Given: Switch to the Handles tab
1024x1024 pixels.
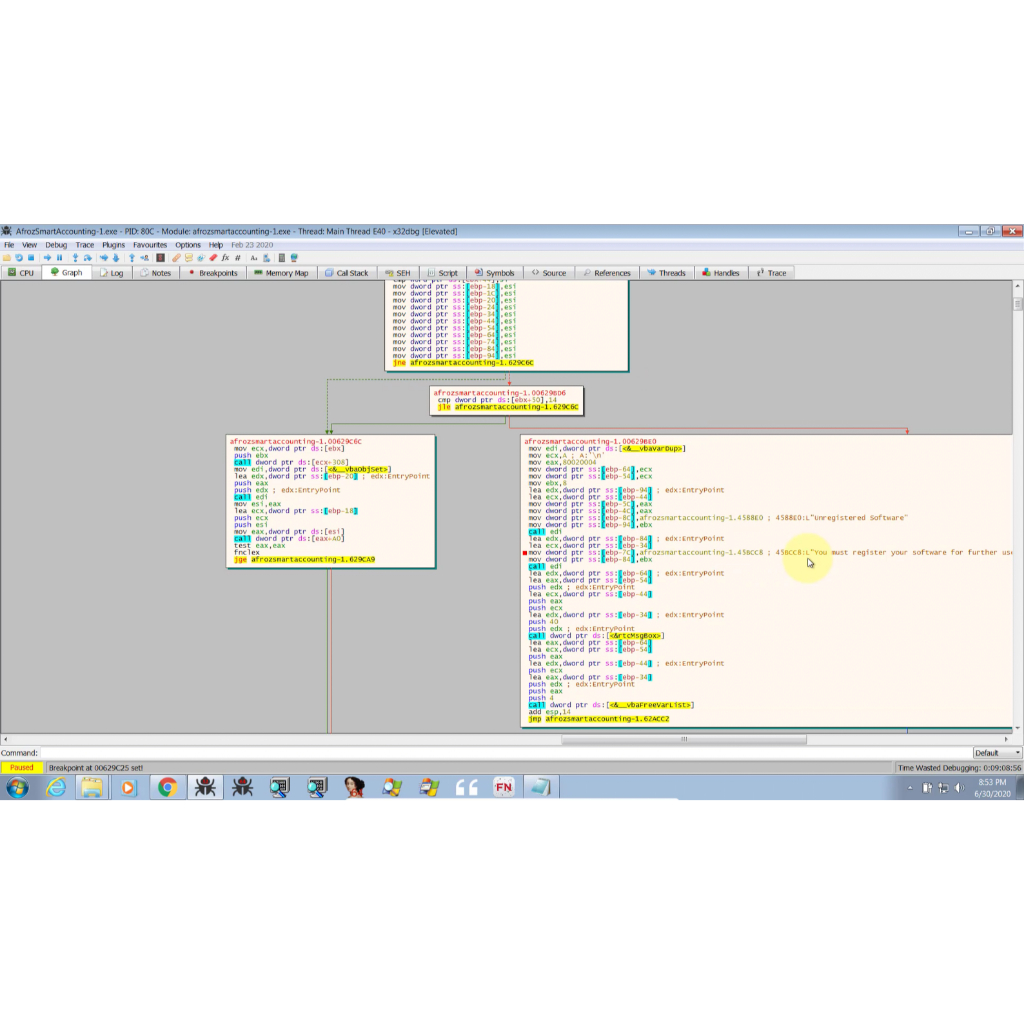Looking at the screenshot, I should pos(721,273).
